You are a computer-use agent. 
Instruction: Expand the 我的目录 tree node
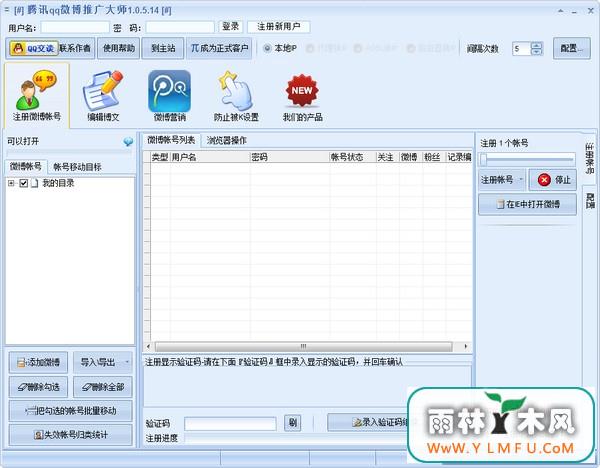(x=11, y=183)
